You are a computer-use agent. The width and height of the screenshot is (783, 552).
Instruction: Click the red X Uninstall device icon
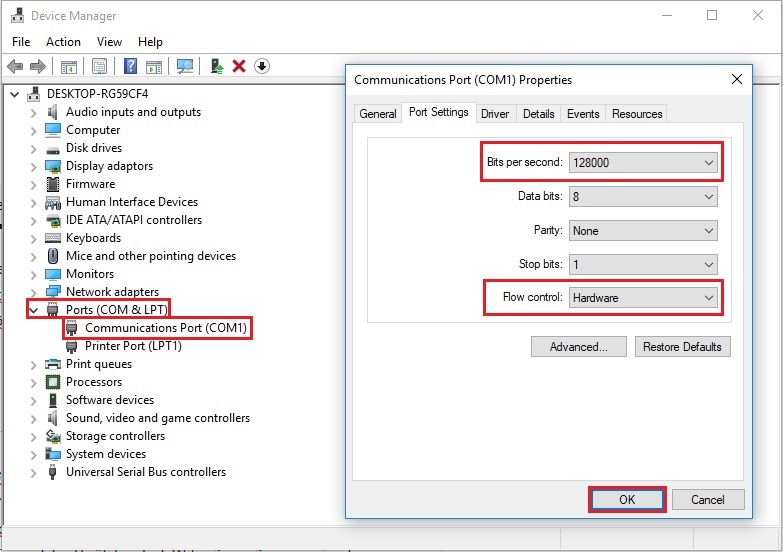click(239, 66)
